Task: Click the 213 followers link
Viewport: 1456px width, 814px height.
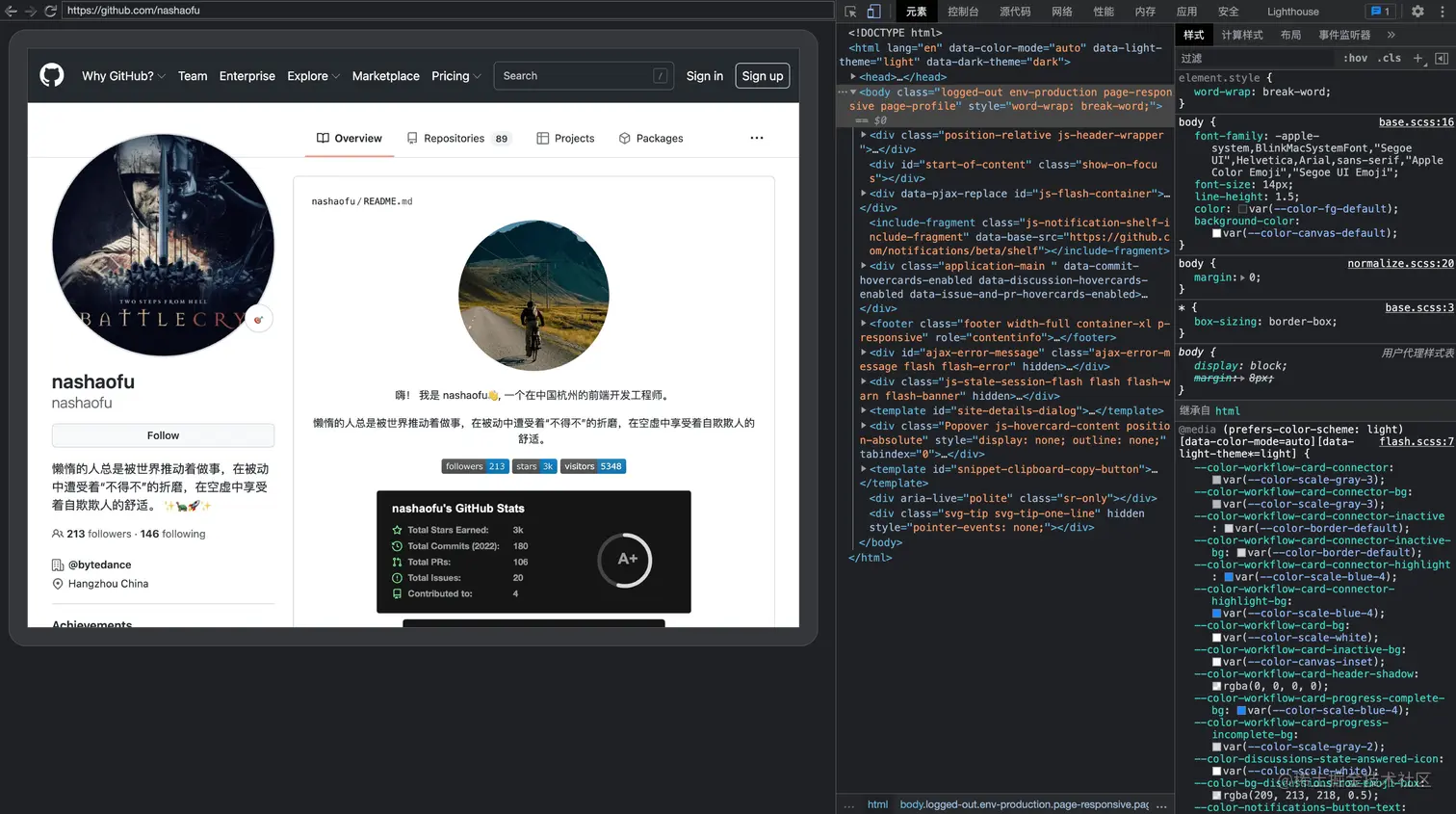Action: (x=98, y=534)
